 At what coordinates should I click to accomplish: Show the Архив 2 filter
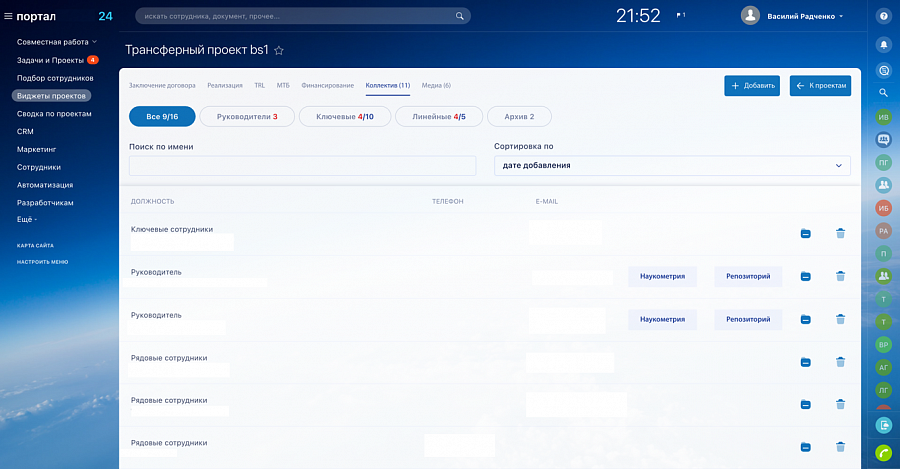click(x=519, y=117)
